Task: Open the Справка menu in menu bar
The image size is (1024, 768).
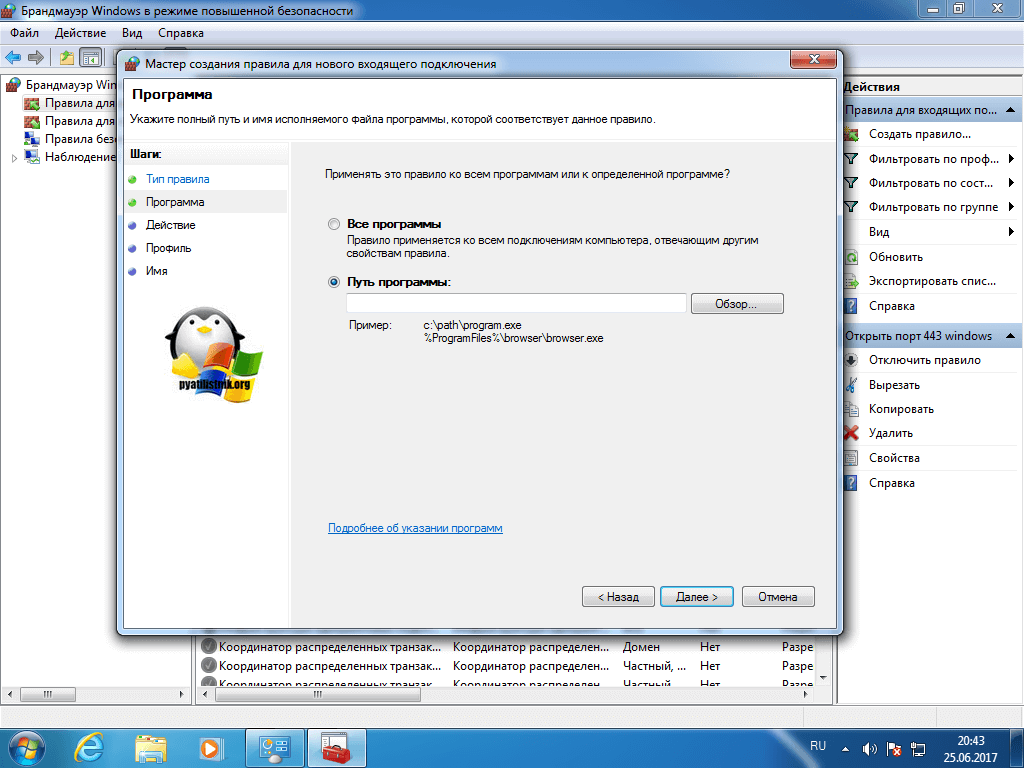Action: (181, 33)
